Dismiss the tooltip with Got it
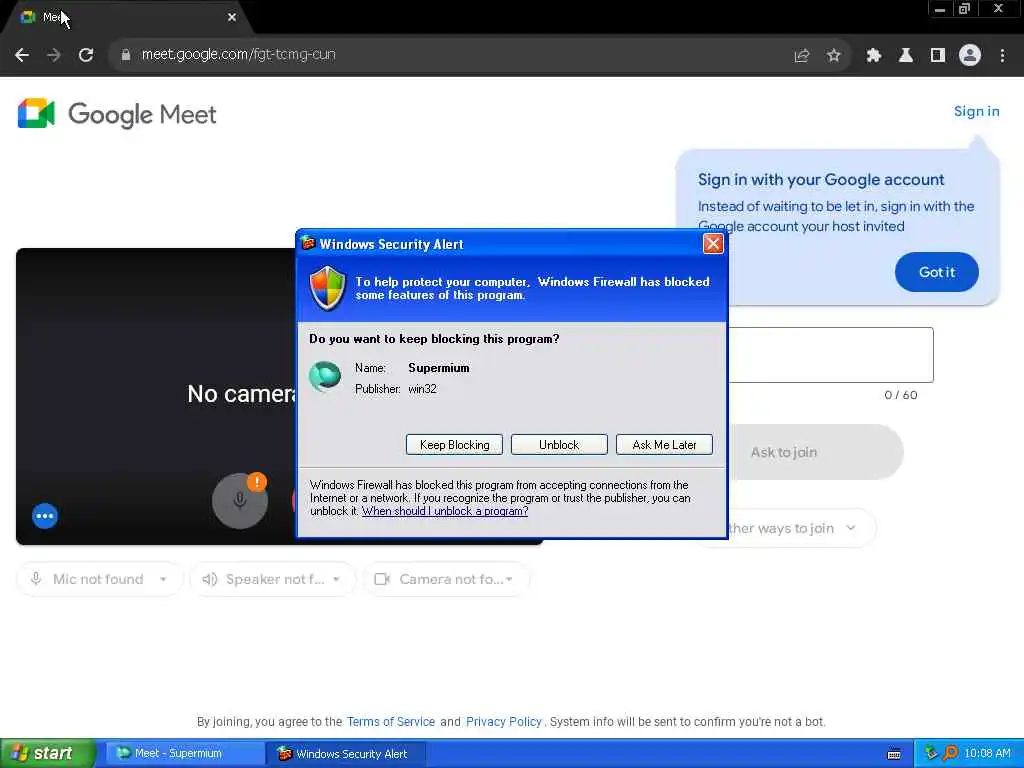This screenshot has width=1024, height=768. coord(936,272)
